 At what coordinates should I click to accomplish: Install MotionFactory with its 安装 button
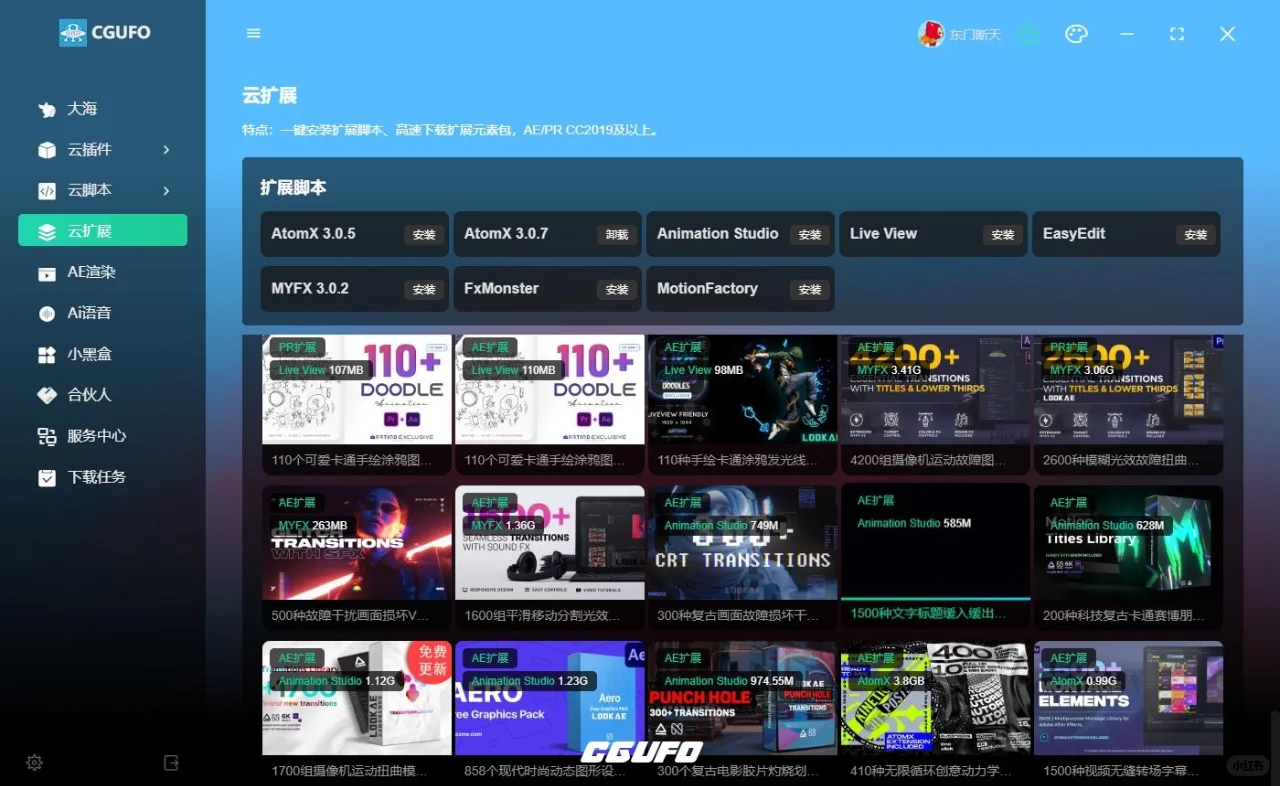(809, 288)
